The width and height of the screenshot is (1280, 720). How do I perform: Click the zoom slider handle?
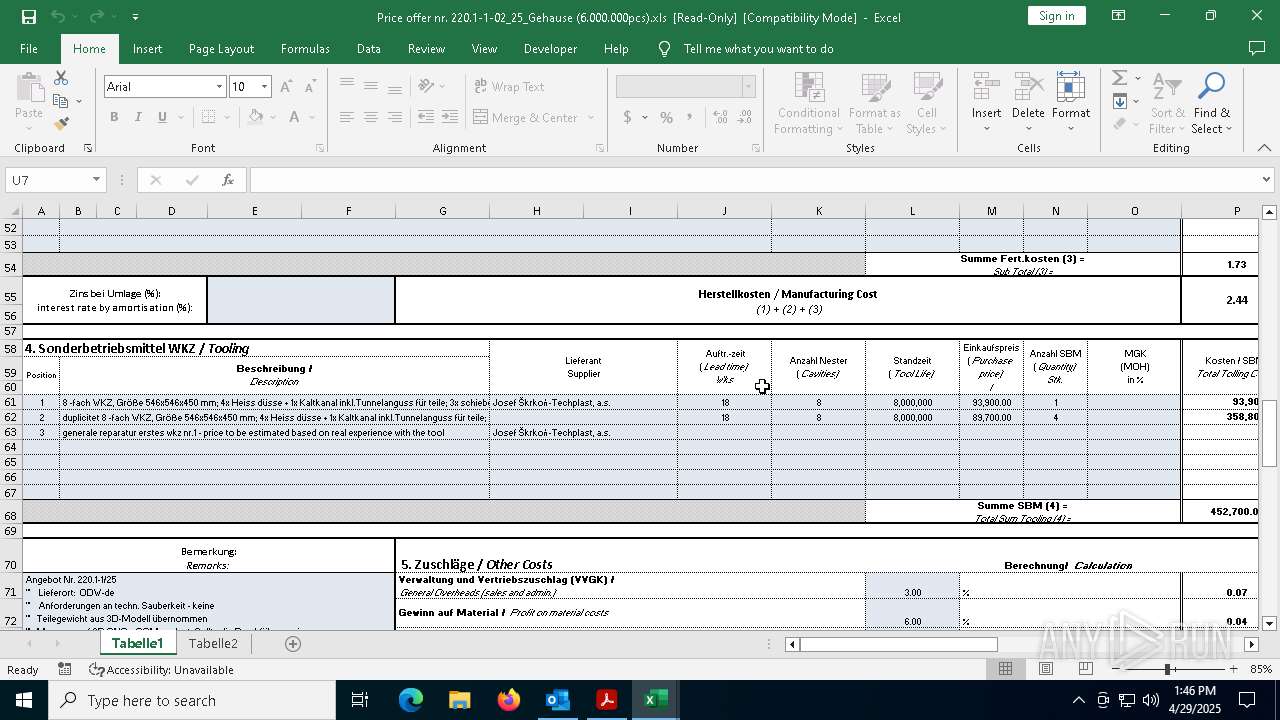coord(1167,669)
